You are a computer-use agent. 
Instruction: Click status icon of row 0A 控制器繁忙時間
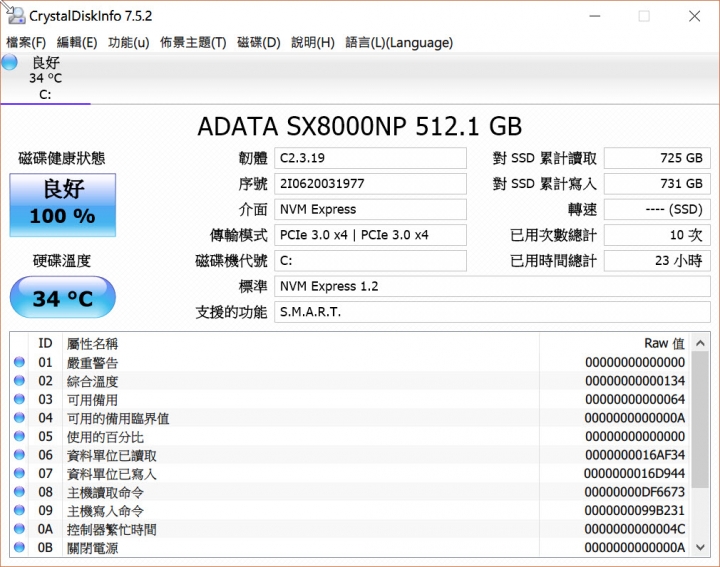pos(19,529)
